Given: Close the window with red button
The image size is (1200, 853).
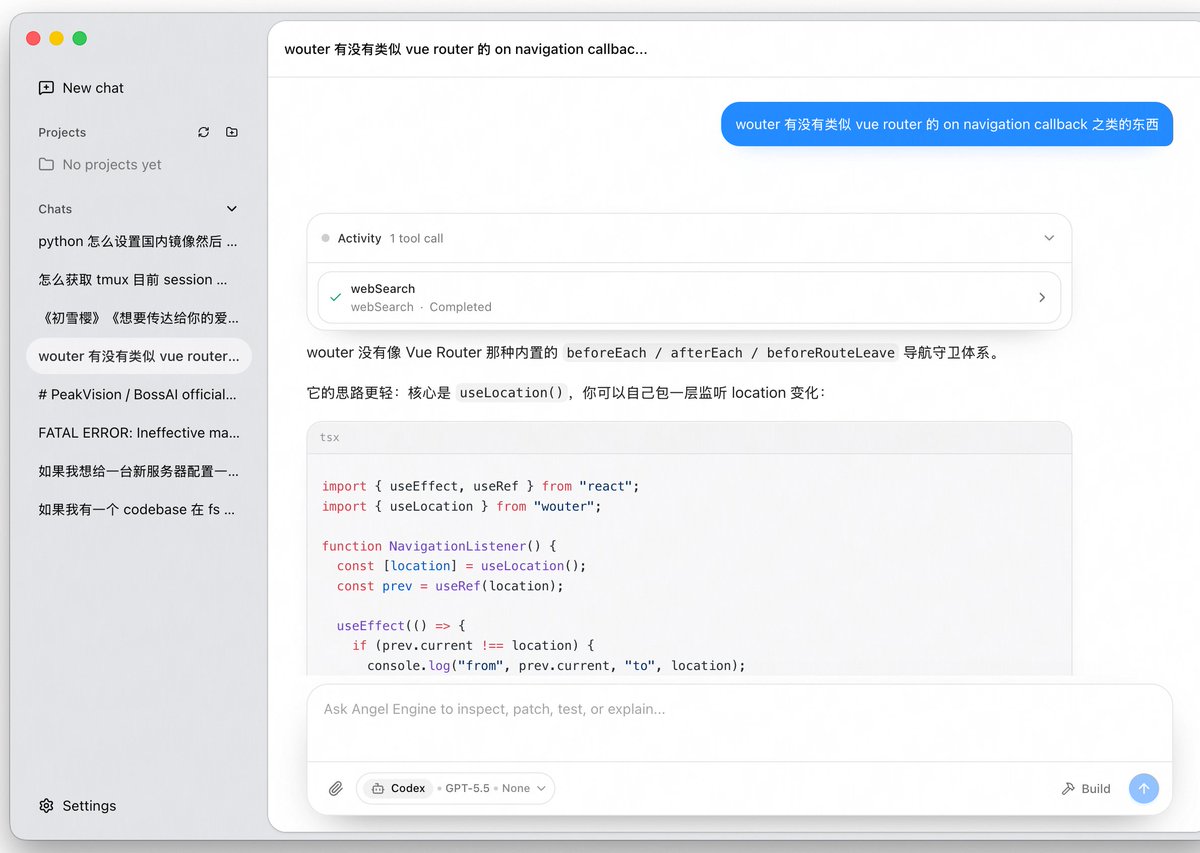Looking at the screenshot, I should pos(33,38).
